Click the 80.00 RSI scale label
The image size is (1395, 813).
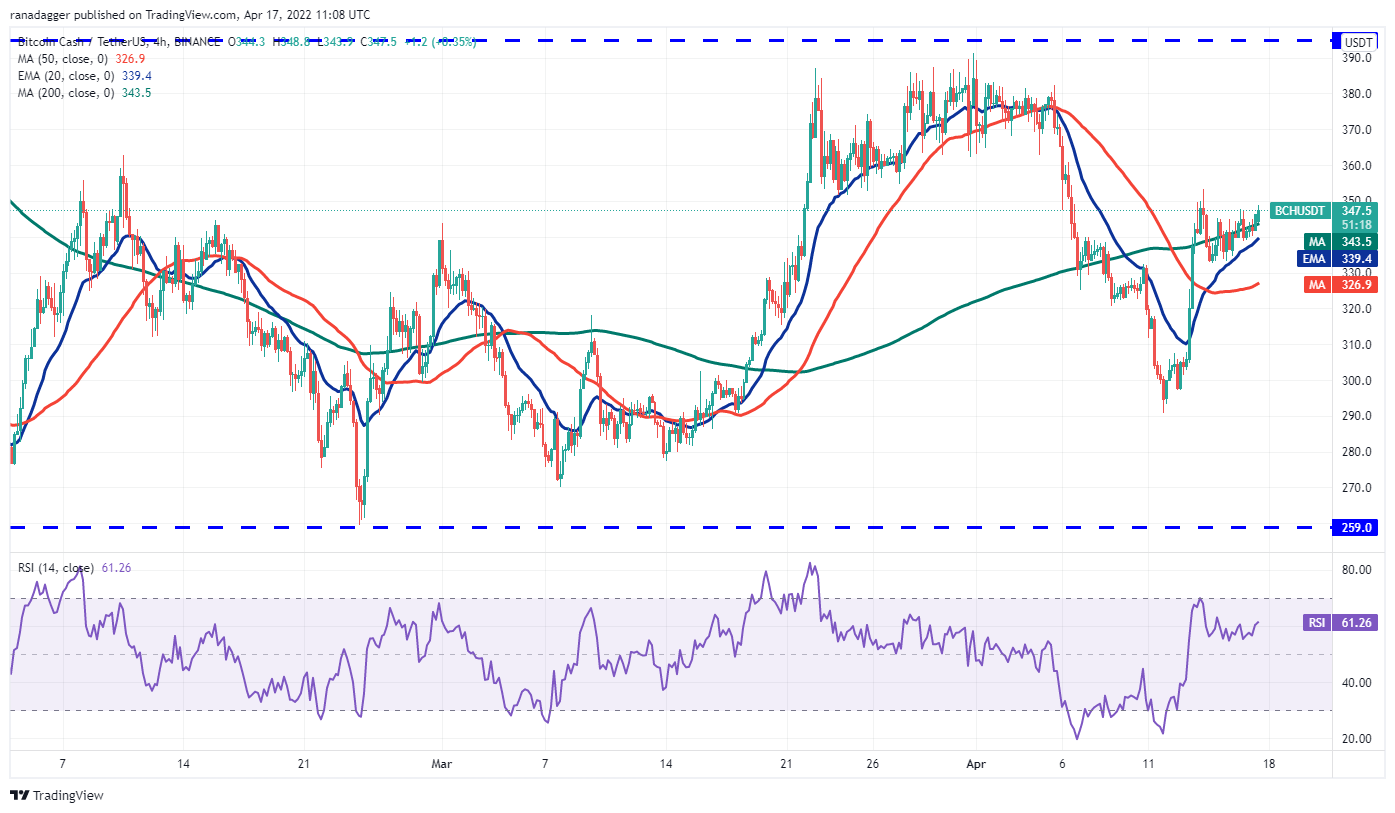(1356, 570)
